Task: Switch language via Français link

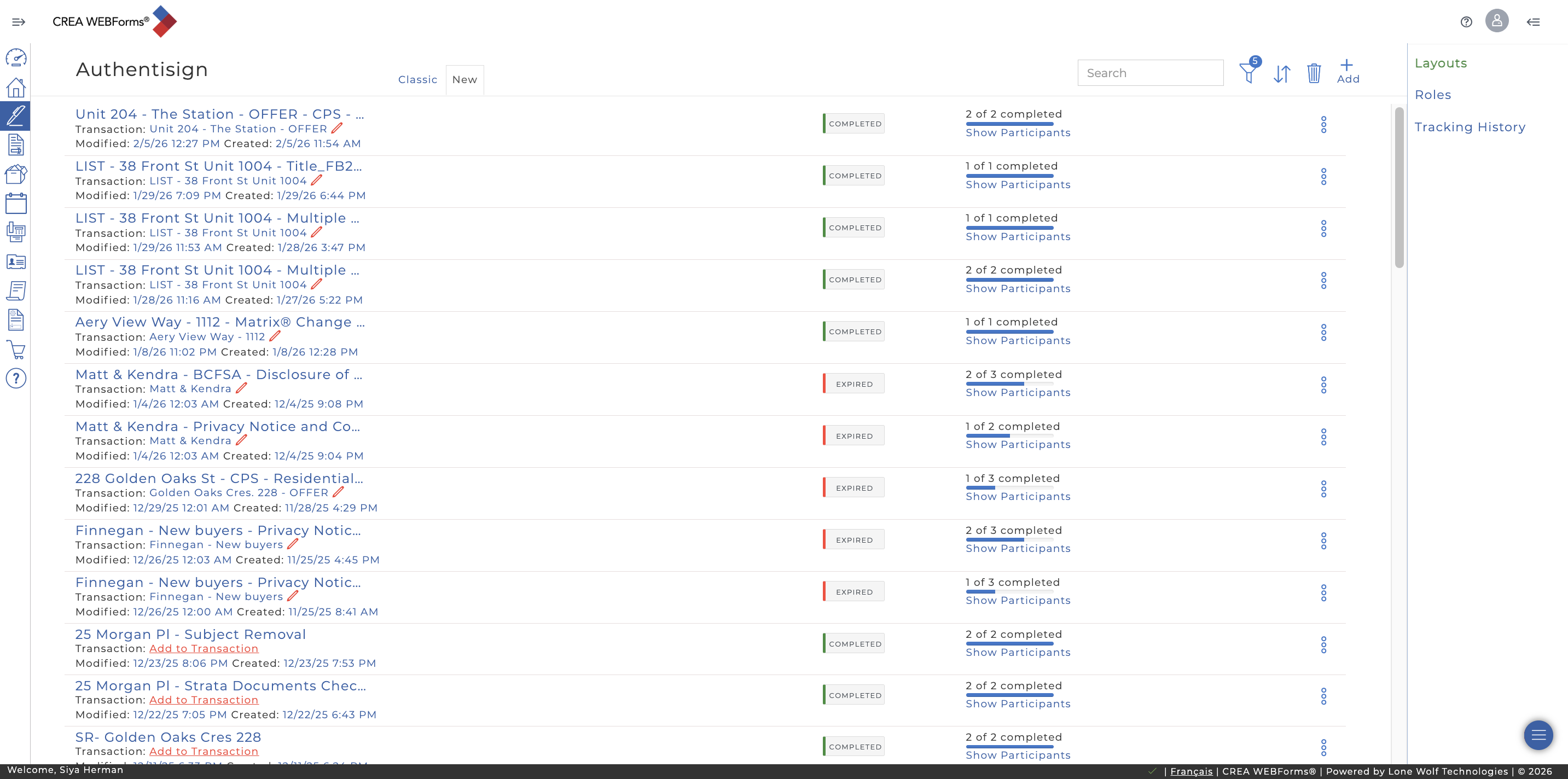Action: click(x=1191, y=771)
